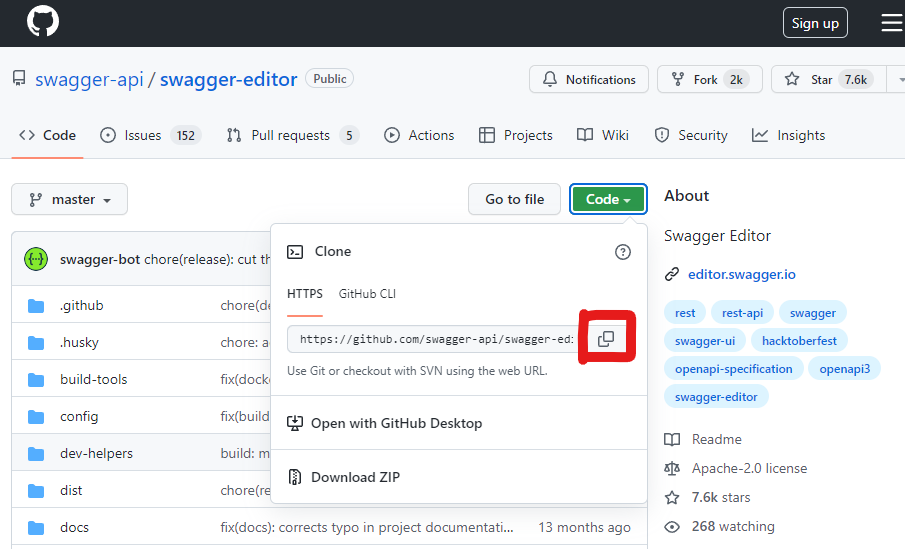Click the .github folder icon
The height and width of the screenshot is (549, 905).
tap(36, 305)
